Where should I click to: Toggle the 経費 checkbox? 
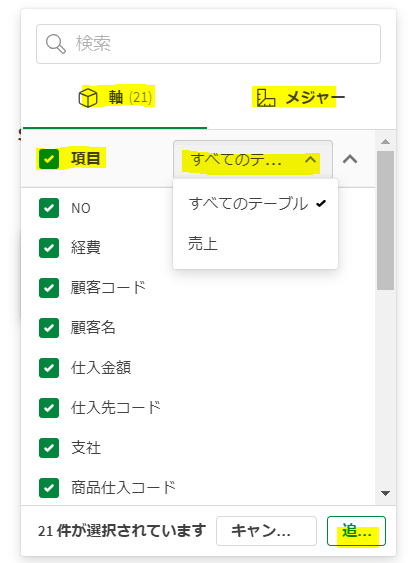[49, 248]
